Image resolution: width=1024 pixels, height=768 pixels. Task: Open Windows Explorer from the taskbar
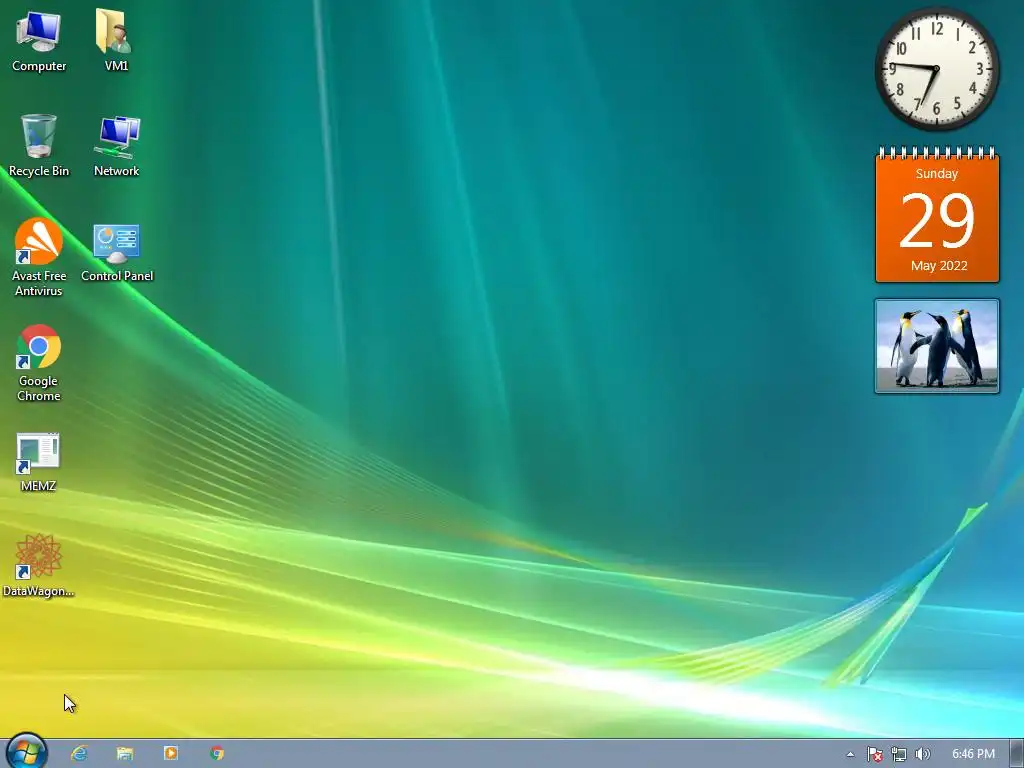click(125, 753)
